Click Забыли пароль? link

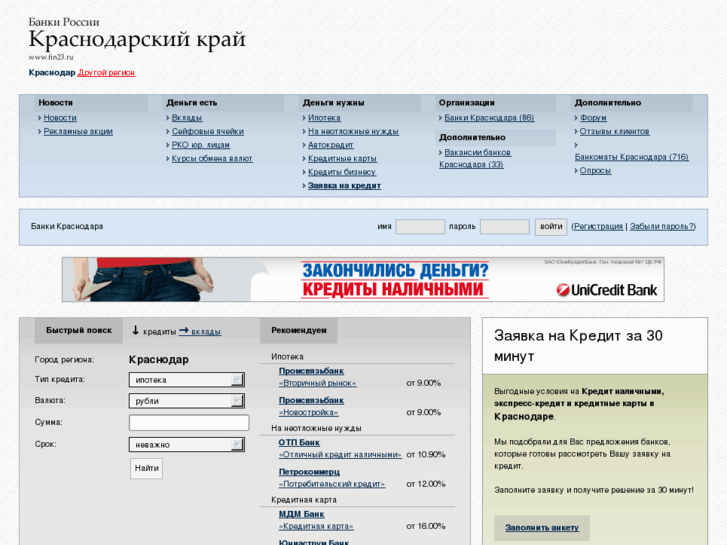point(662,226)
